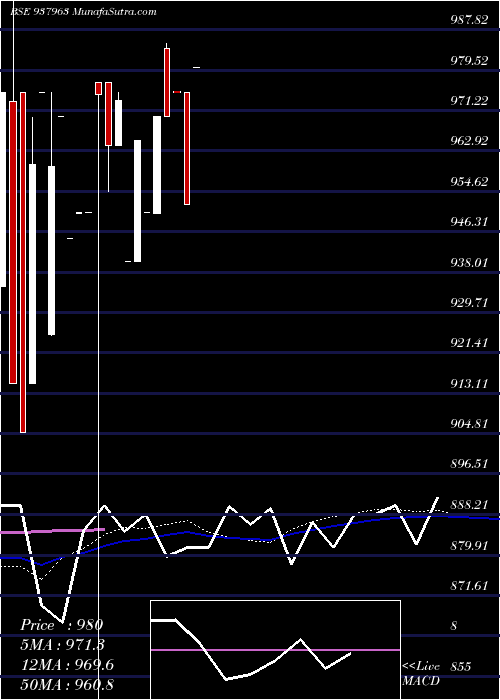Click the Price : 980 readout
500x700 pixels.
tap(62, 625)
